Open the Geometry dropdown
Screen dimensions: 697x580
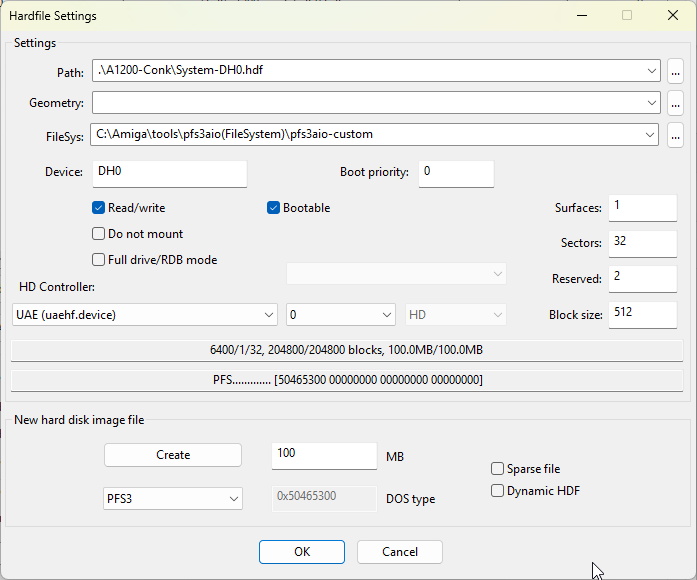pyautogui.click(x=651, y=103)
